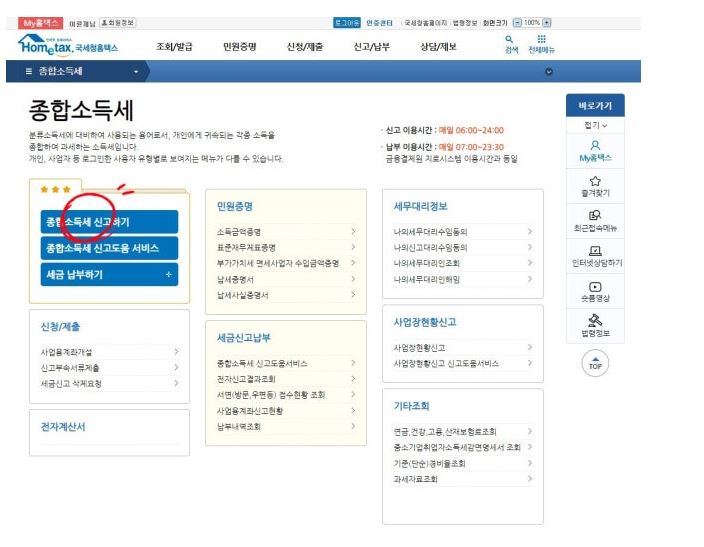Click arrow beside 과세자료조회

click(x=530, y=479)
